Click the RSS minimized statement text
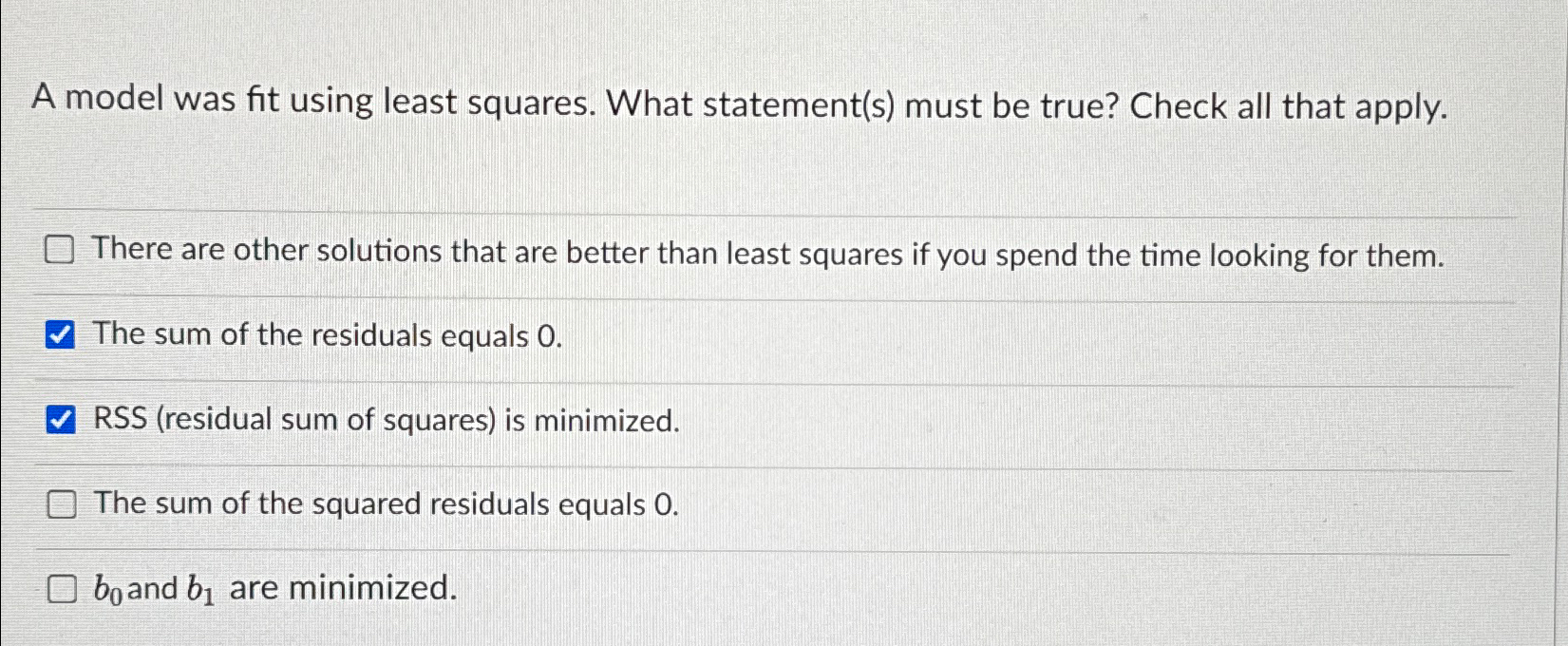The image size is (1568, 646). [385, 419]
